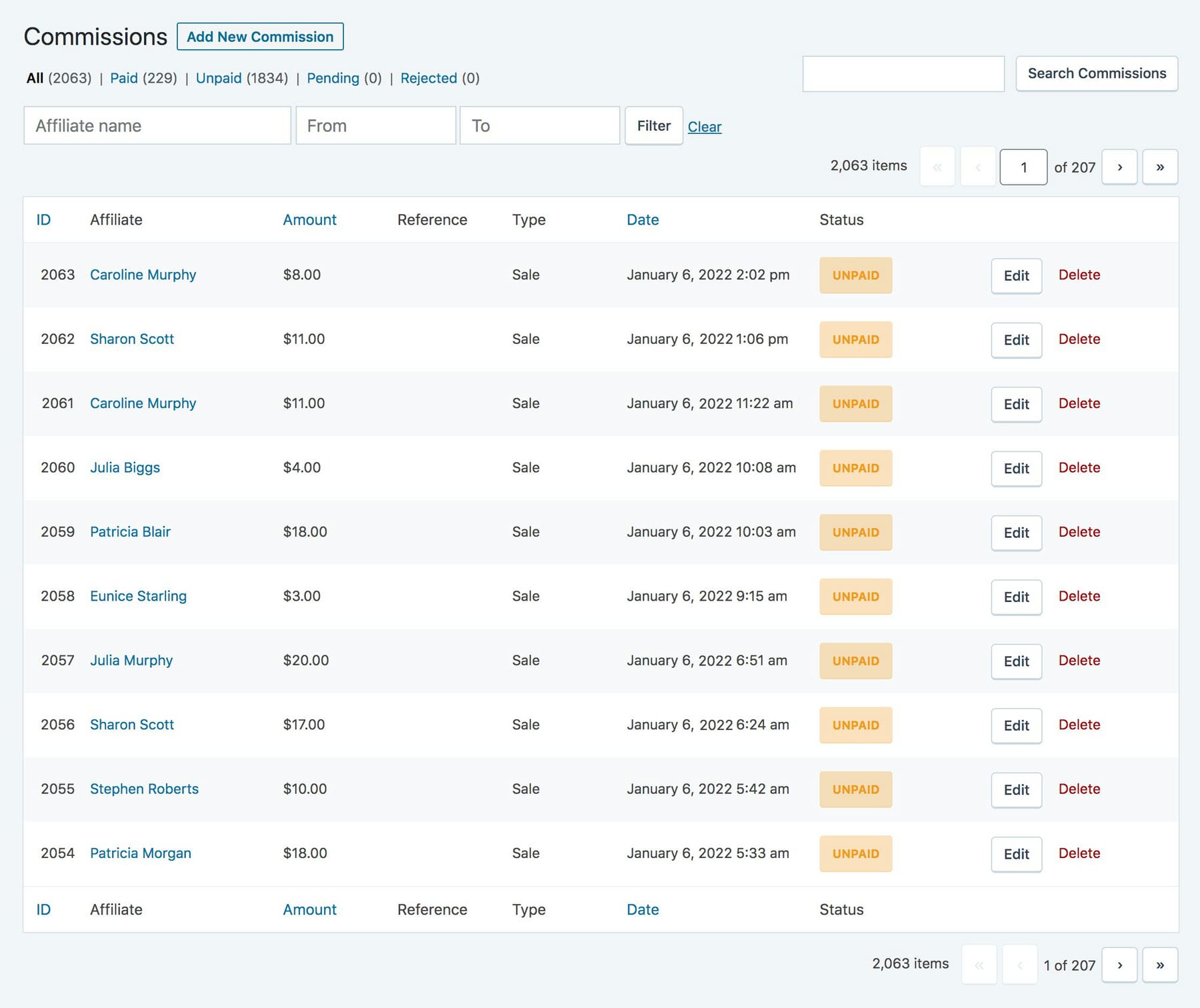Clear the current filters
The image size is (1200, 1008).
click(x=704, y=127)
